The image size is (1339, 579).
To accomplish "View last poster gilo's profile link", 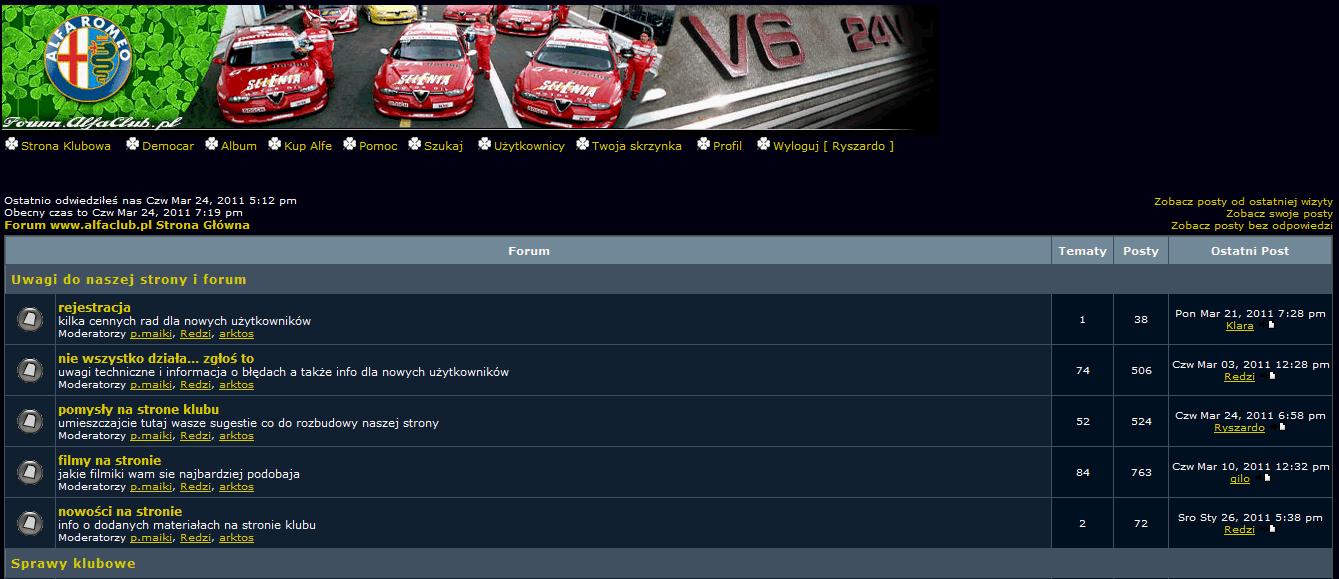I will (x=1240, y=479).
